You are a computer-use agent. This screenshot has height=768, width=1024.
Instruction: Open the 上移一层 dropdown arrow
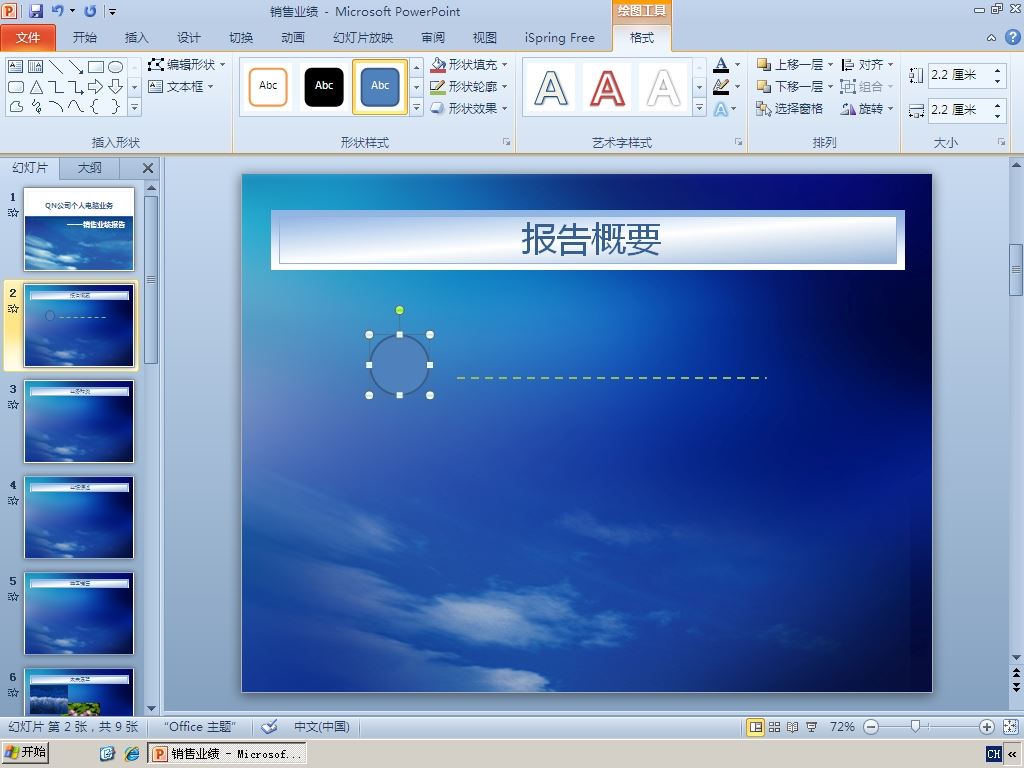pos(831,65)
